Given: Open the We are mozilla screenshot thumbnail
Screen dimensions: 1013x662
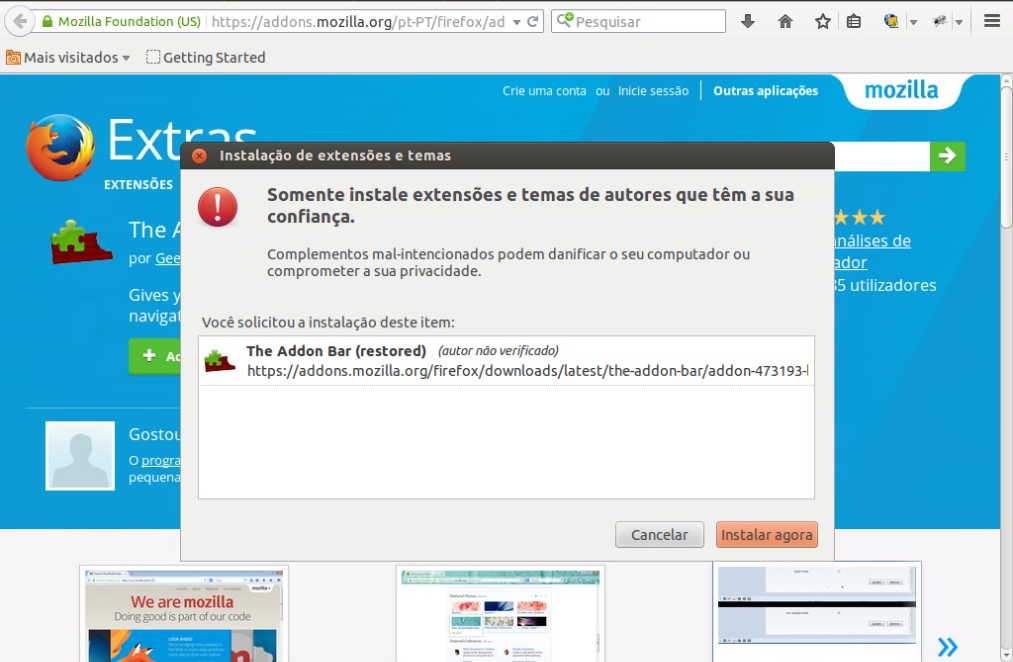Looking at the screenshot, I should click(184, 612).
